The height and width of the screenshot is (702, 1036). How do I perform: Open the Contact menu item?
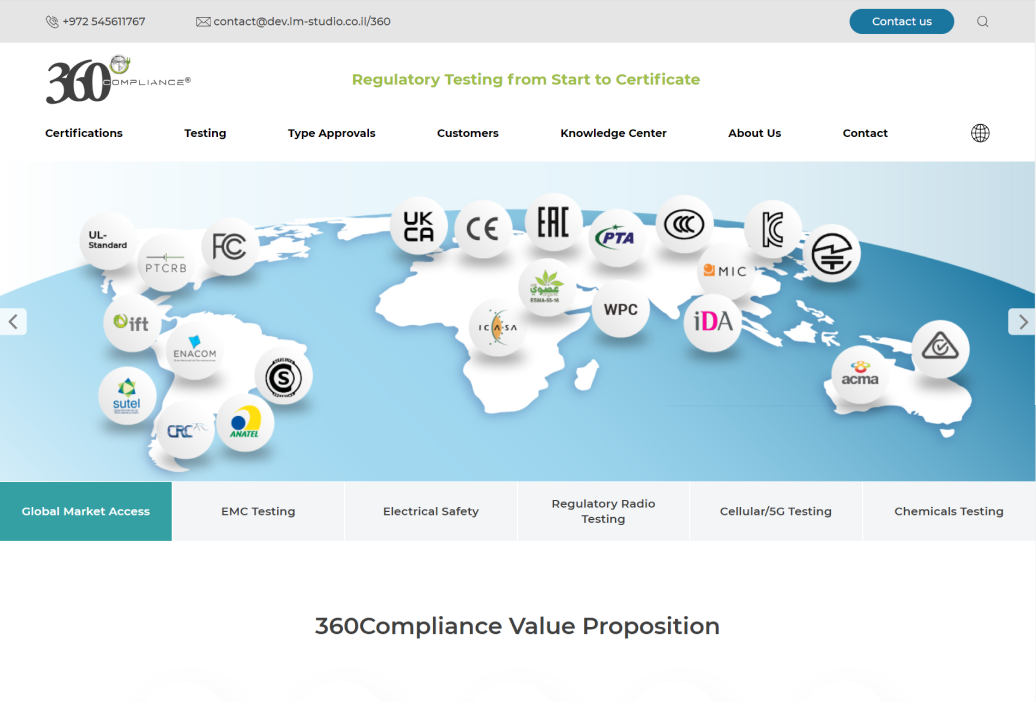coord(865,133)
